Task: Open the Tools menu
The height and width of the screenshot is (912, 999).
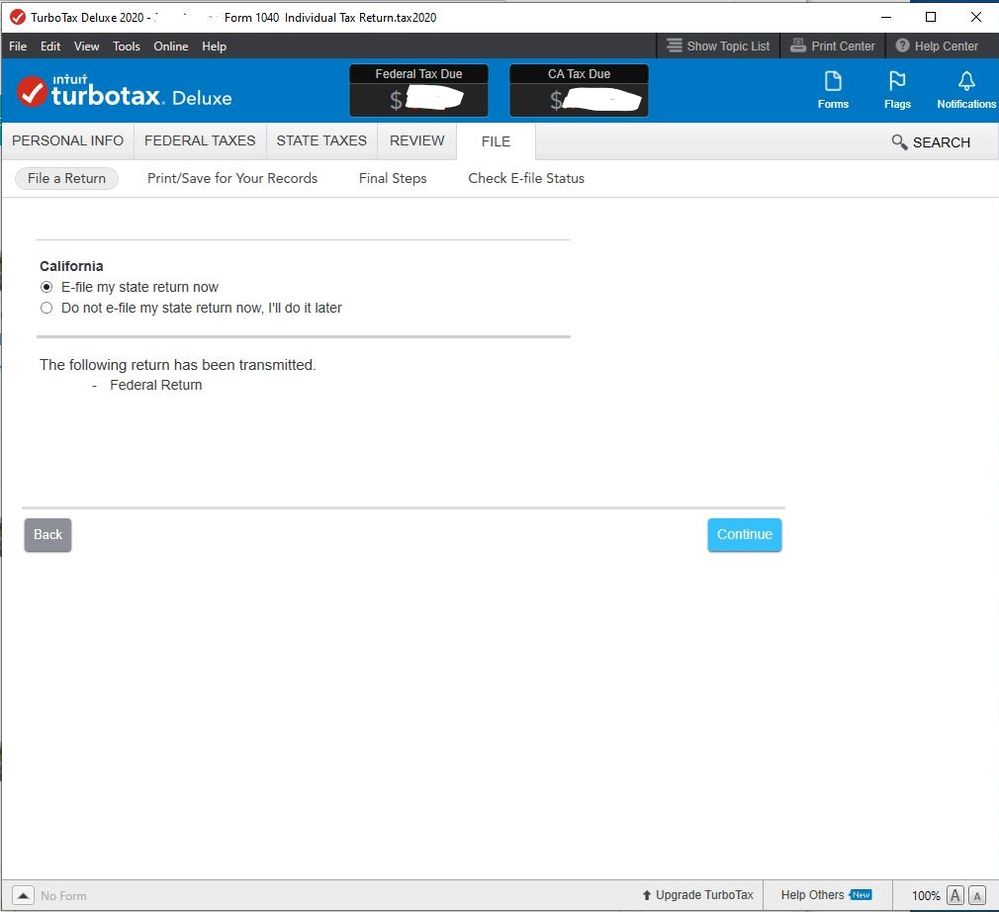Action: 126,47
